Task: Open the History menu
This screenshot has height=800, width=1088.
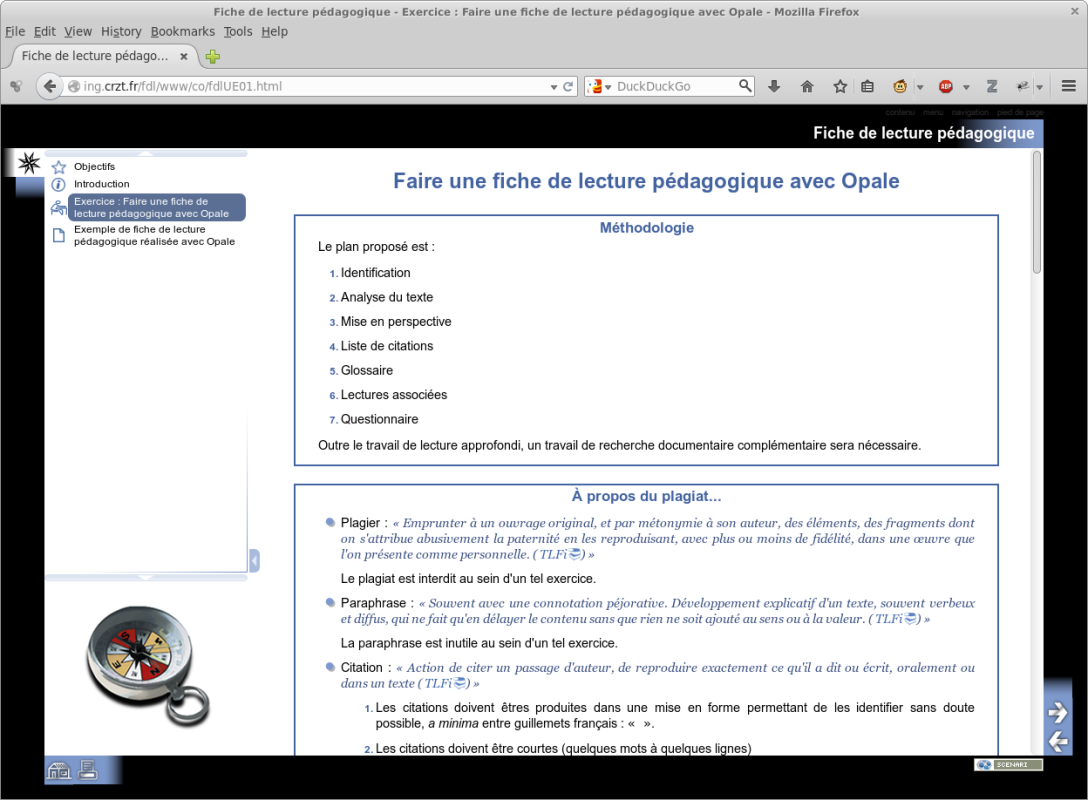Action: point(121,31)
